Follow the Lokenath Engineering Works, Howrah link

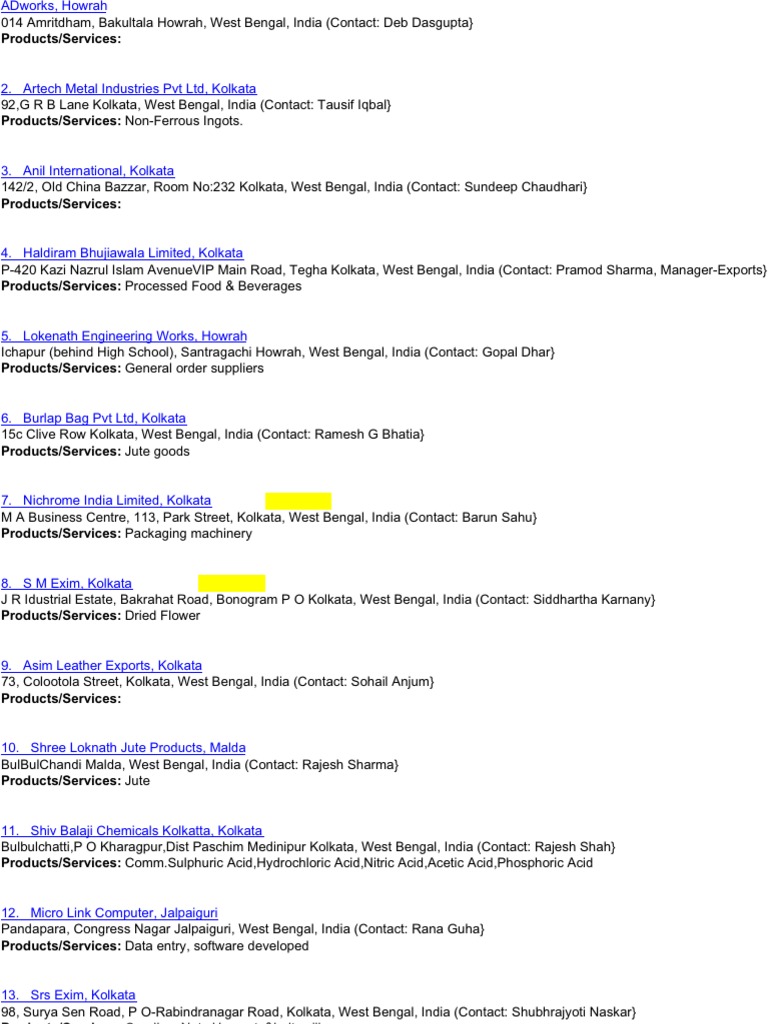(124, 336)
